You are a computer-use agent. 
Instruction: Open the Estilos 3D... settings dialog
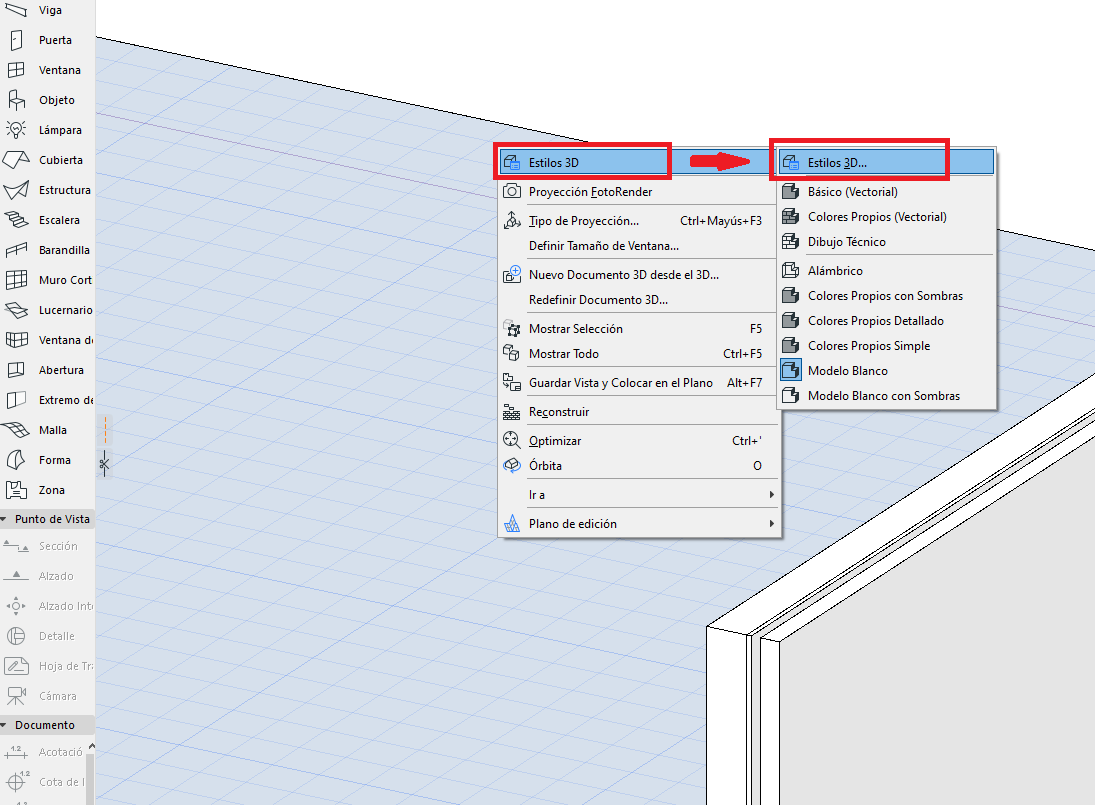tap(837, 162)
